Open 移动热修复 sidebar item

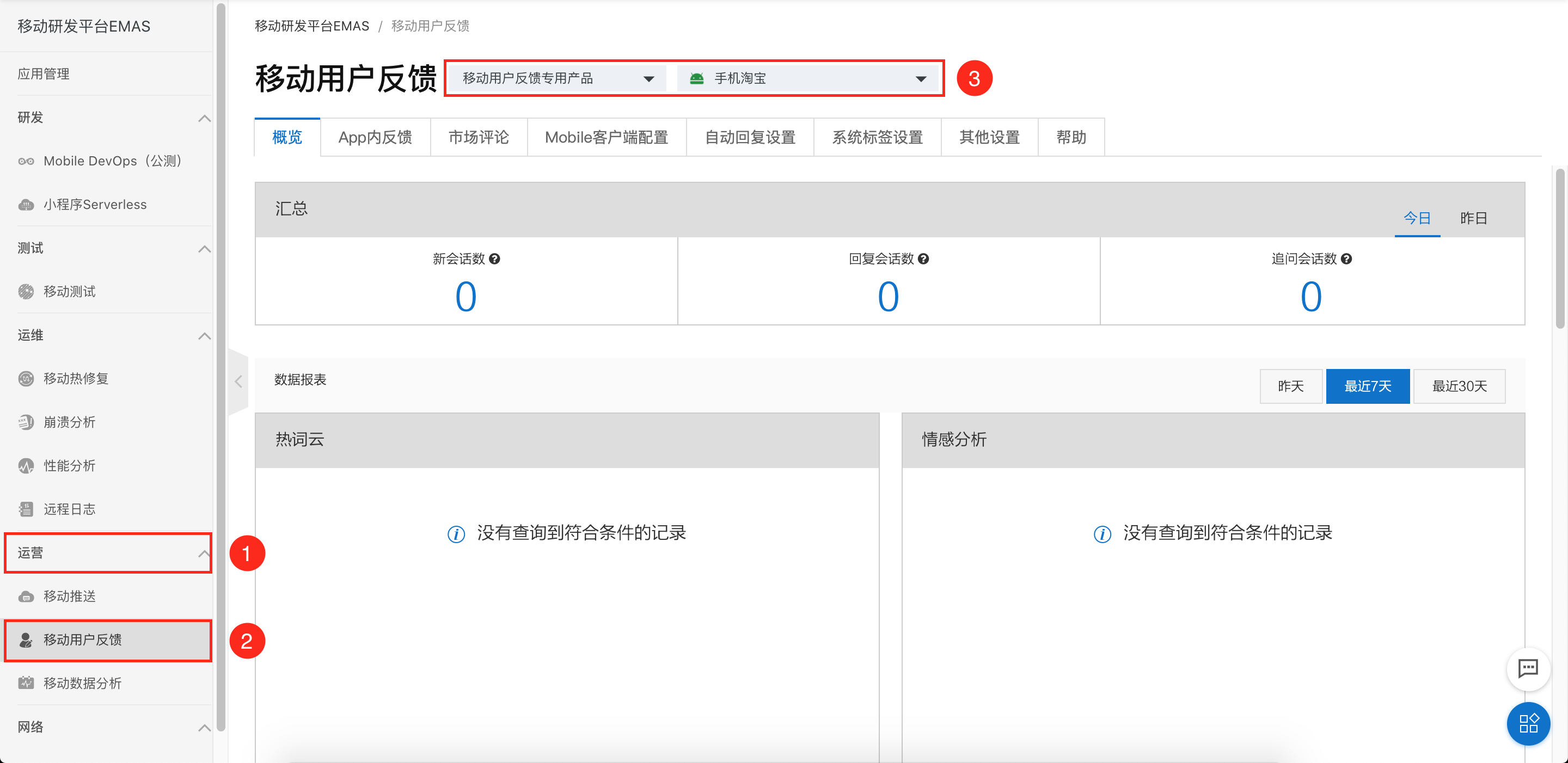pos(106,379)
